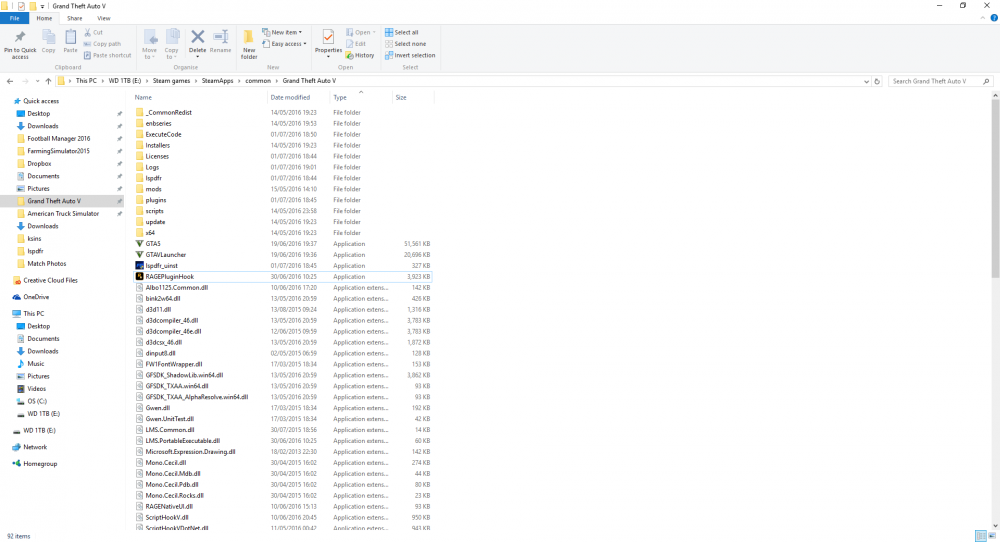
Task: Open American Truck Simulator in sidebar
Action: [x=62, y=214]
